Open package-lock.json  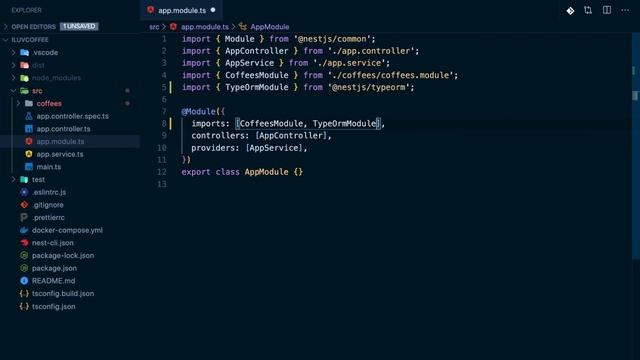[63, 256]
